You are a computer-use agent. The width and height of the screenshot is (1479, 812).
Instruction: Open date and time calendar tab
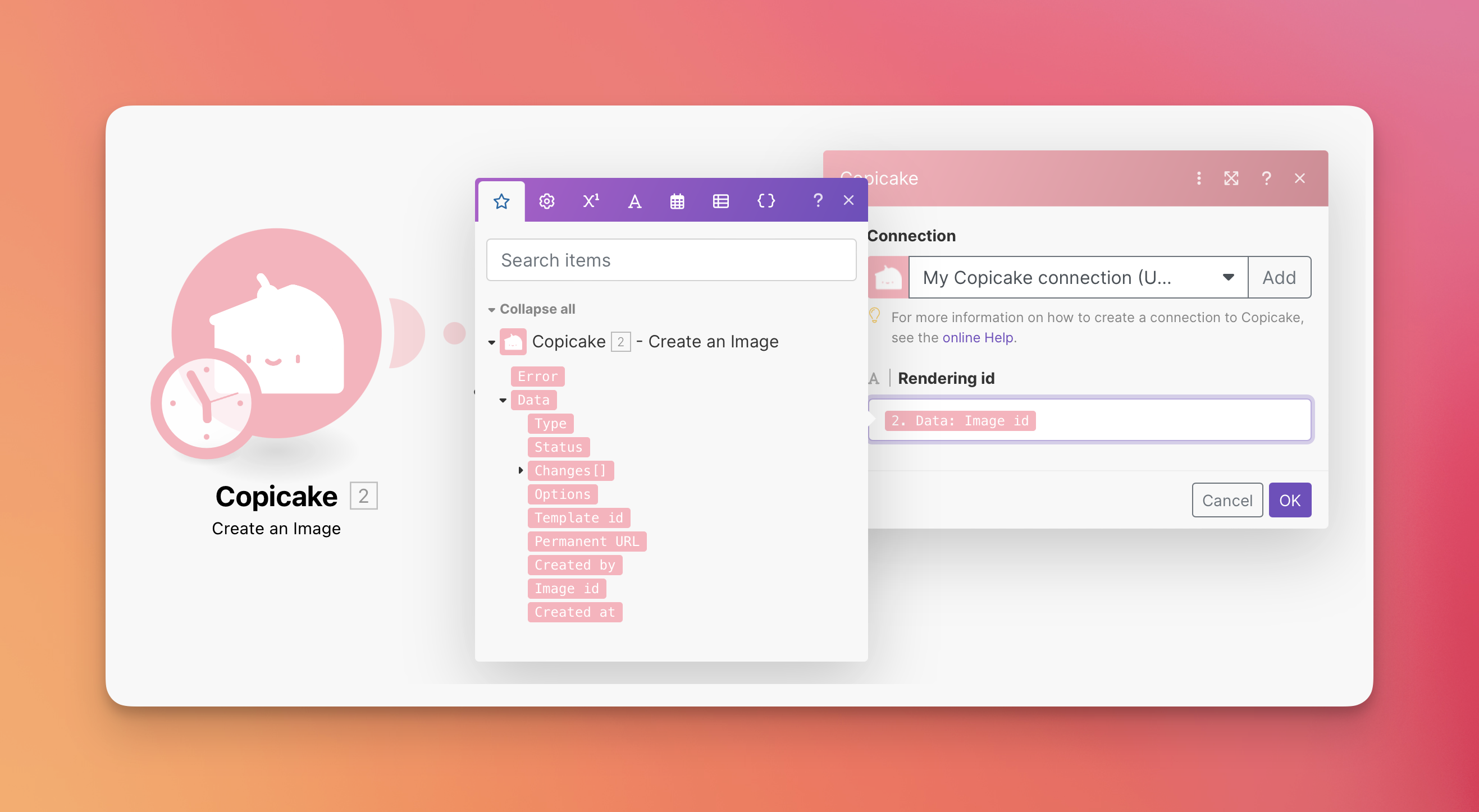[x=678, y=201]
